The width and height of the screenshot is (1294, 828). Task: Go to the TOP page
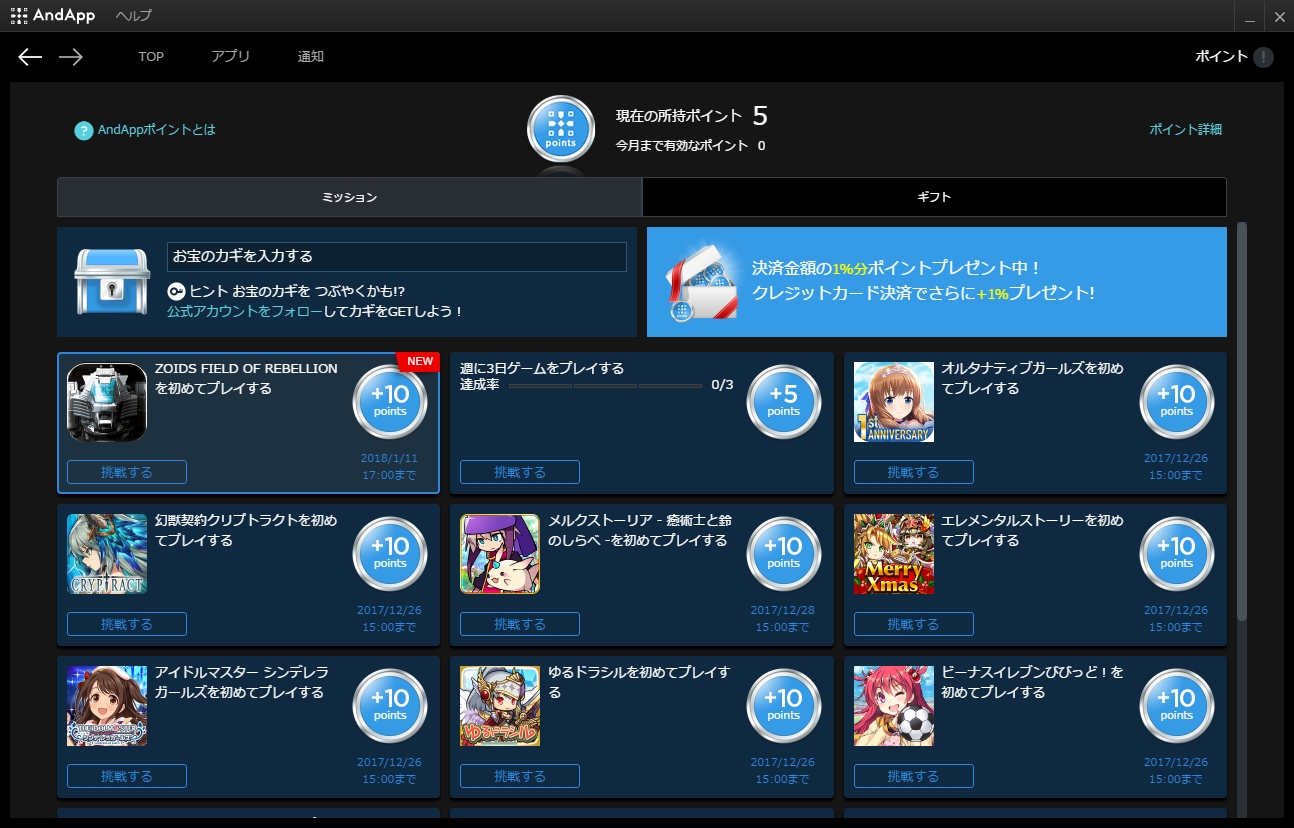(x=151, y=57)
